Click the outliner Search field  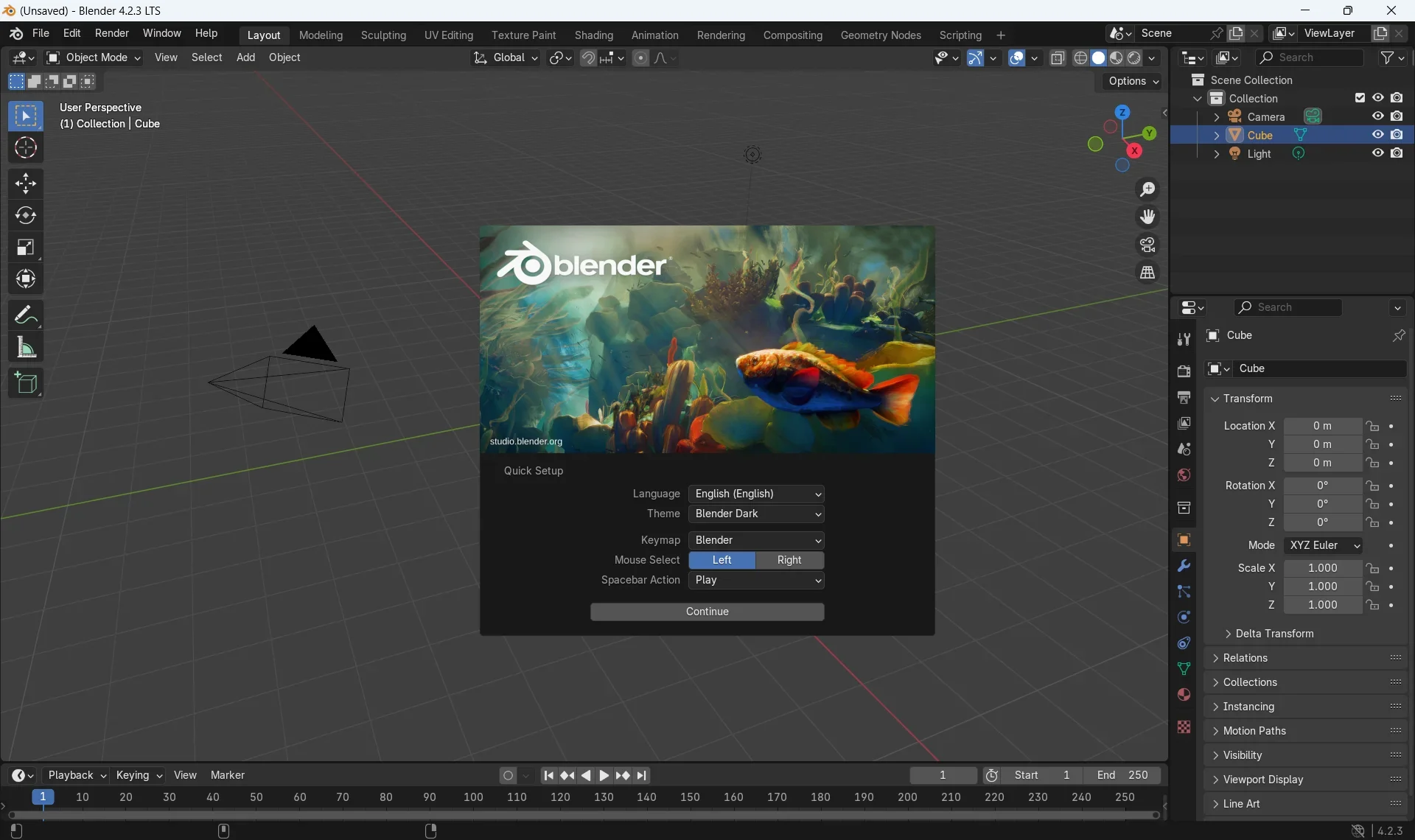[1310, 57]
